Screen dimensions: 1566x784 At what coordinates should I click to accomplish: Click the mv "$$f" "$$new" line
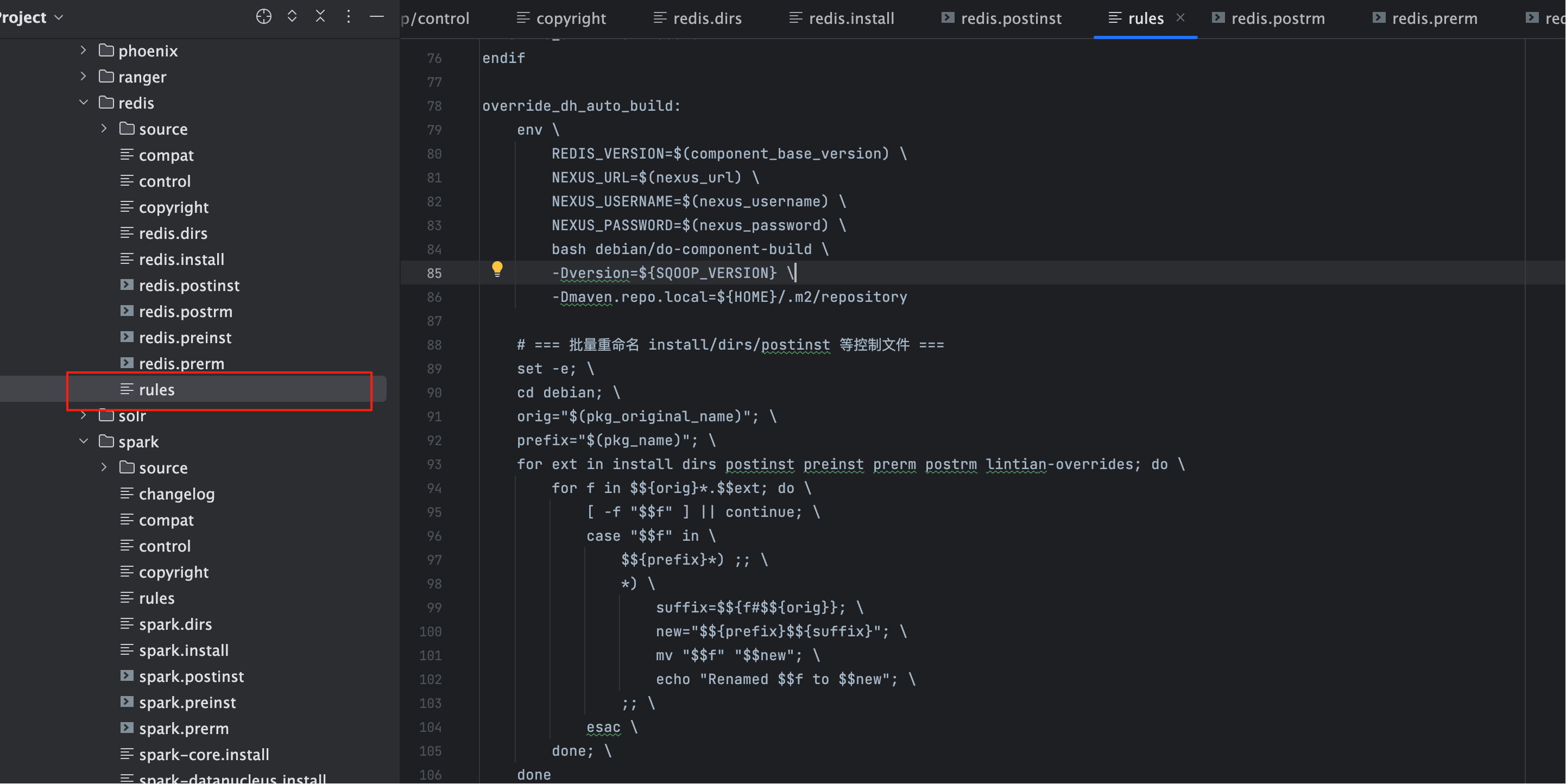coord(737,655)
